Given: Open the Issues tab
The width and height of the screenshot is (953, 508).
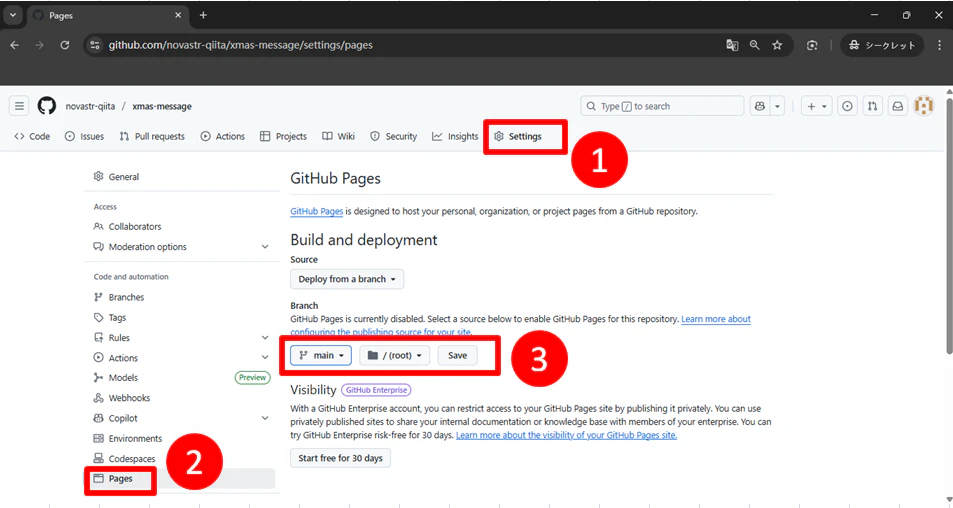Looking at the screenshot, I should (84, 136).
